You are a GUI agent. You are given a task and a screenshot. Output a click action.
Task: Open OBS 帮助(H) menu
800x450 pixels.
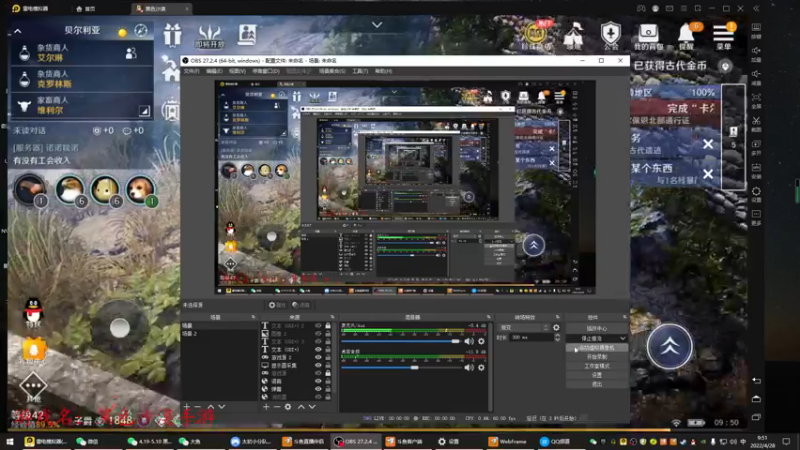tap(383, 71)
